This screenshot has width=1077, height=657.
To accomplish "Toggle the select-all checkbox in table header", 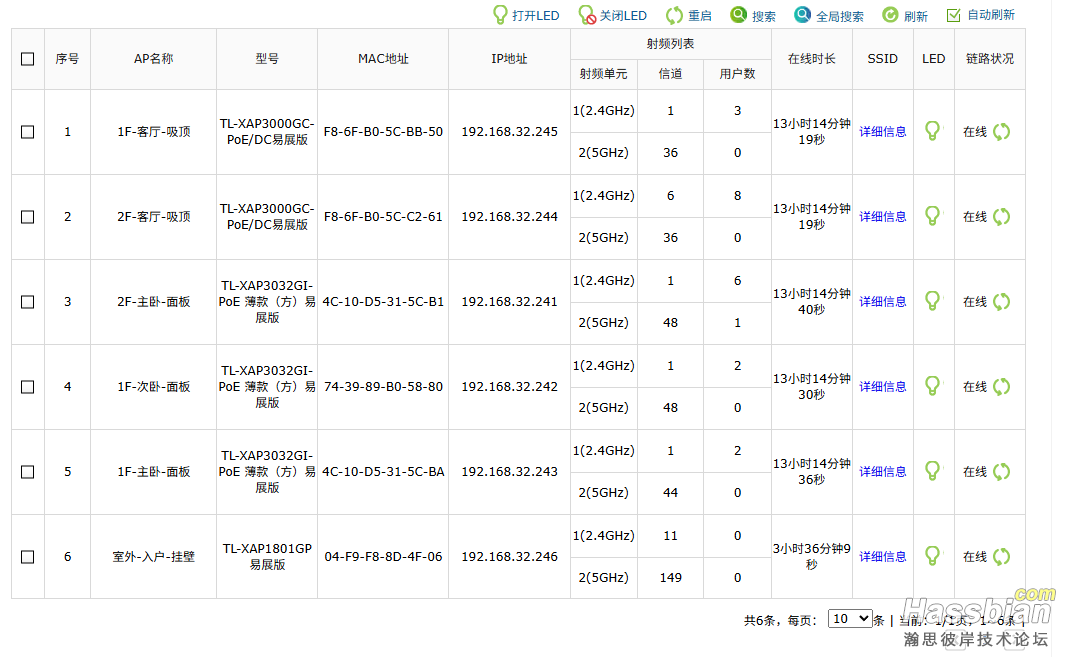I will (27, 59).
